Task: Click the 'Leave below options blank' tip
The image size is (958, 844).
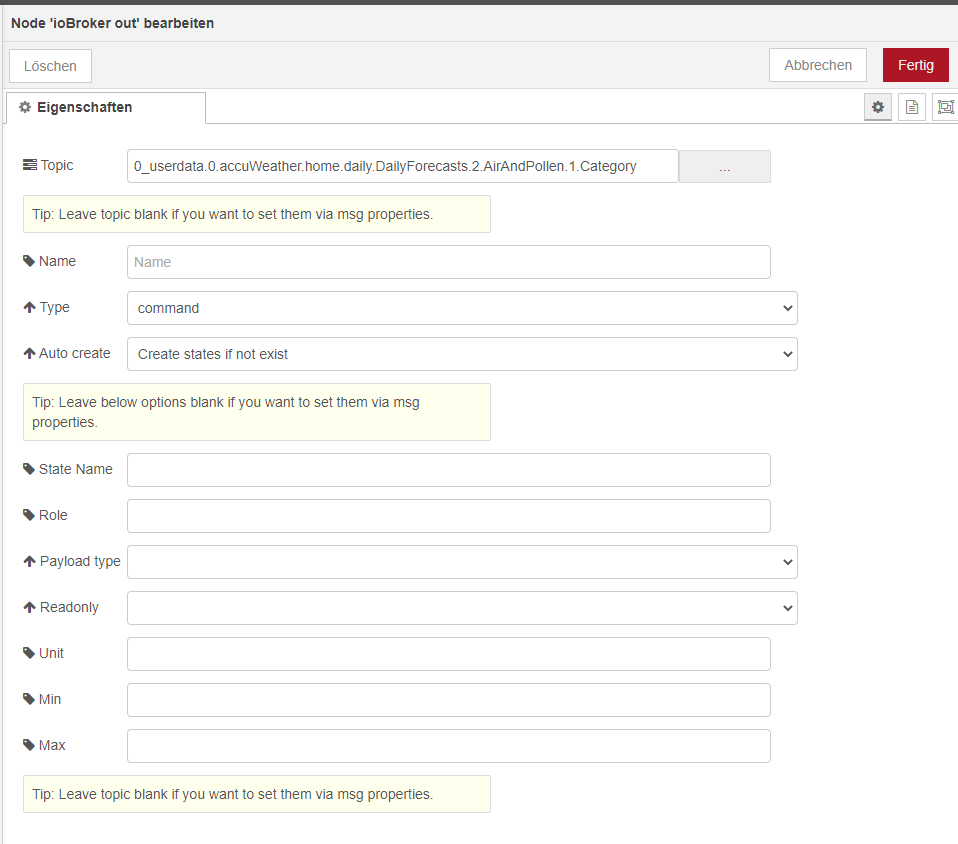Action: point(257,412)
